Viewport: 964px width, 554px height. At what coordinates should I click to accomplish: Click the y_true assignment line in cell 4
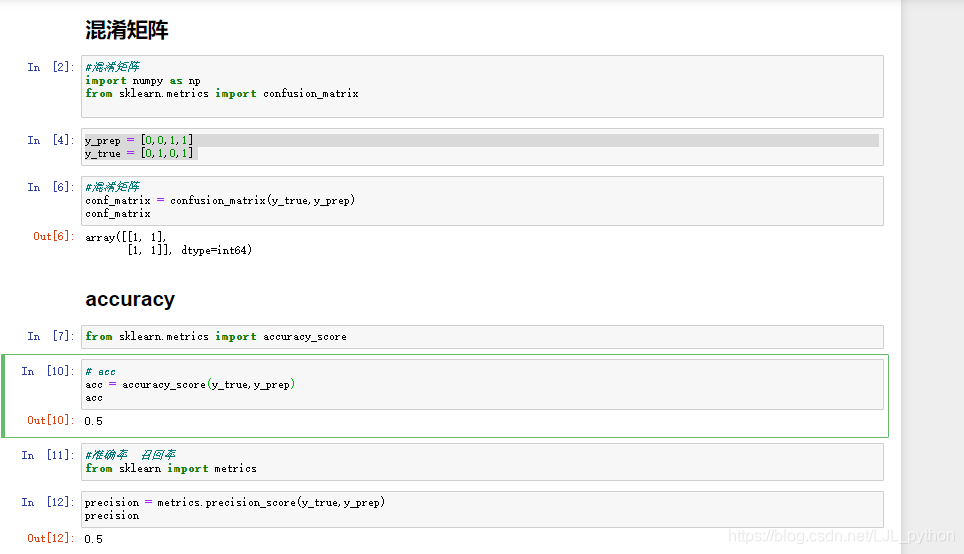coord(139,153)
